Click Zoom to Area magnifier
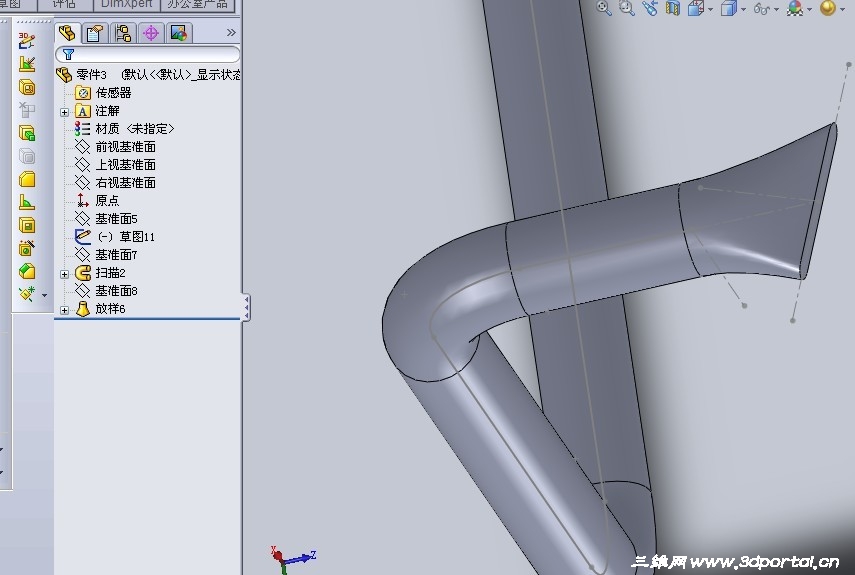This screenshot has height=575, width=855. pos(627,8)
